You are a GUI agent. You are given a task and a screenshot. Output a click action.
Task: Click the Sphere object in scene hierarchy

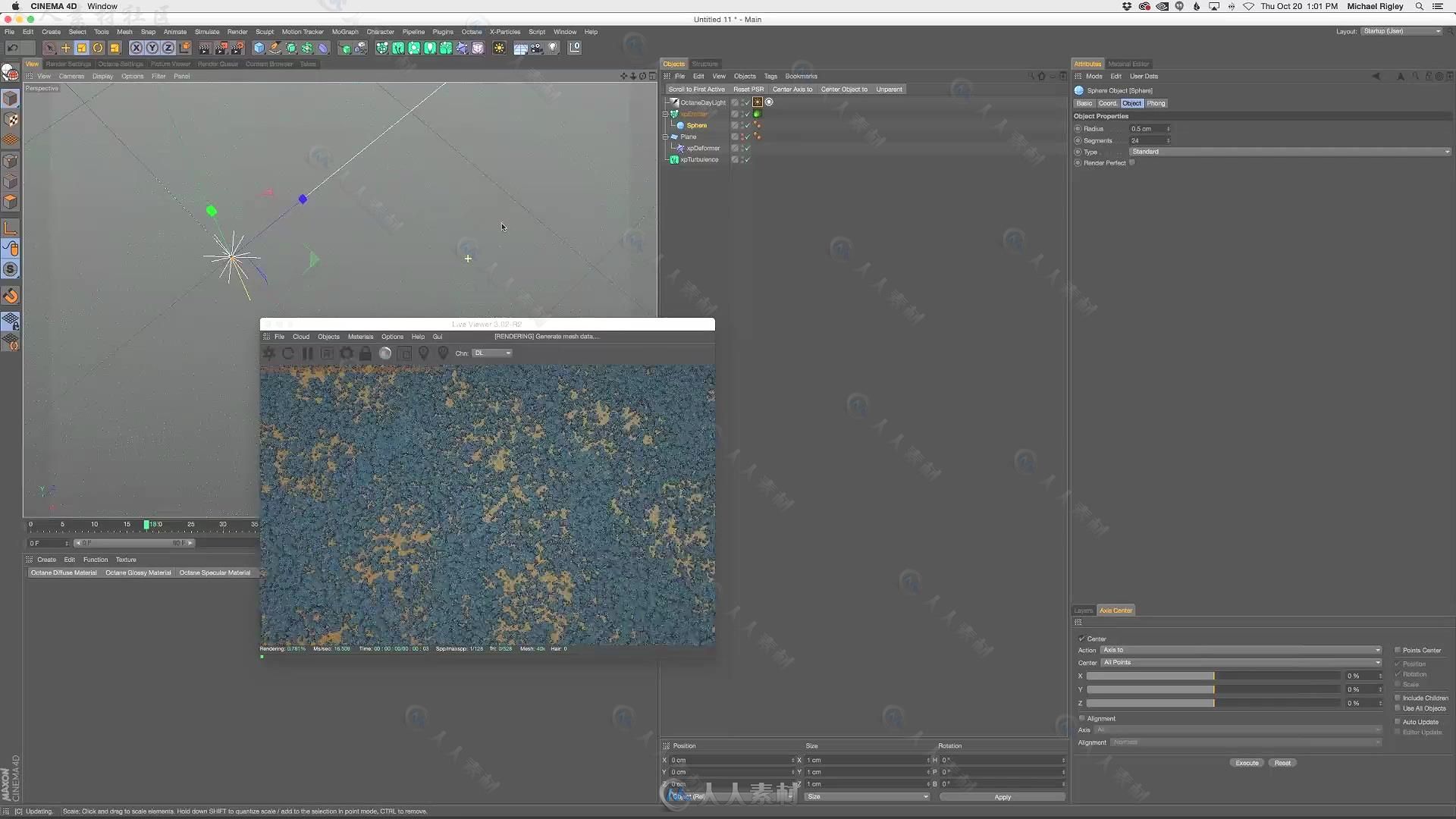pos(696,124)
